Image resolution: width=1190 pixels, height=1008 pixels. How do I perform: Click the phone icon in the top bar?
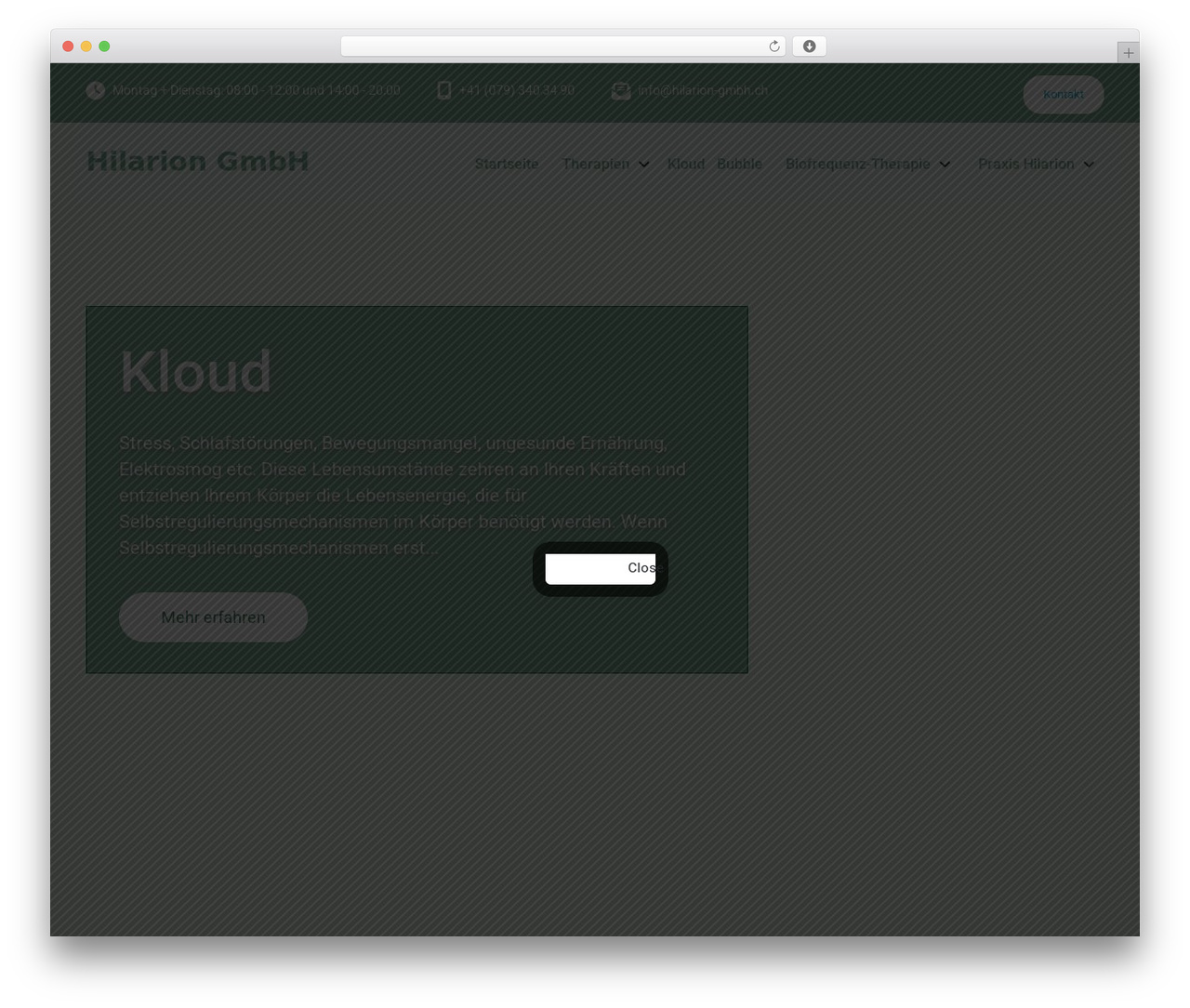[444, 90]
